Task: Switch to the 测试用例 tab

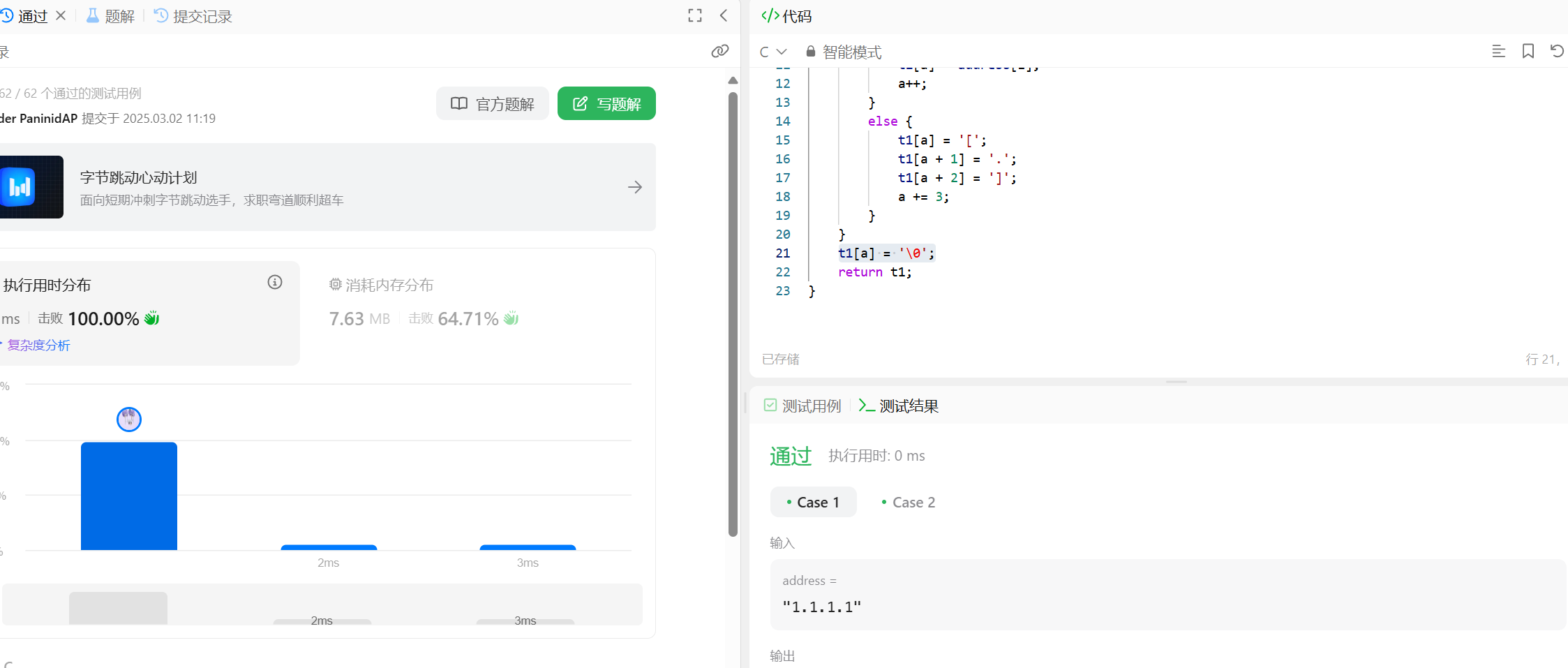Action: coord(802,406)
